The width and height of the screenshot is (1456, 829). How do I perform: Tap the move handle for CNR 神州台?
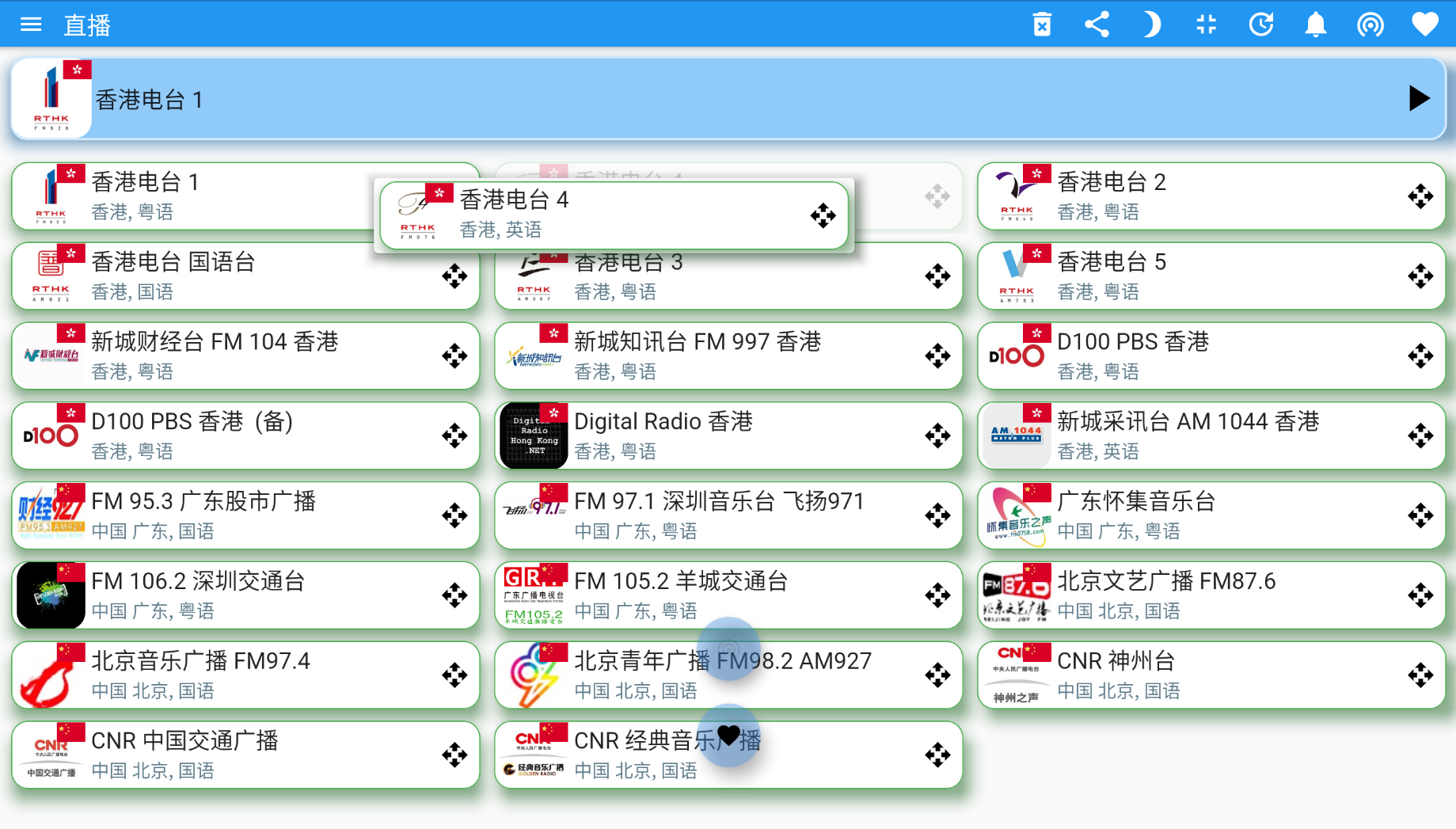pyautogui.click(x=1420, y=675)
